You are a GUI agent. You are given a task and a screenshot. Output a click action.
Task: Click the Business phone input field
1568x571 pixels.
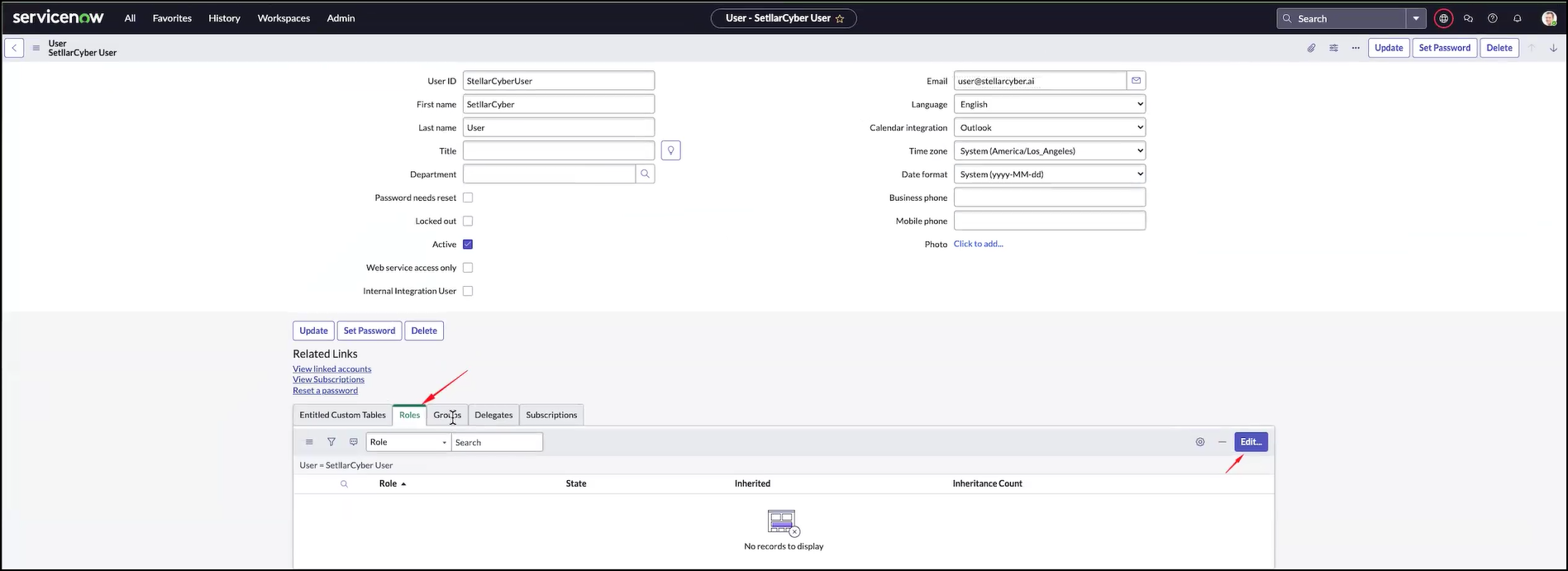click(x=1050, y=197)
